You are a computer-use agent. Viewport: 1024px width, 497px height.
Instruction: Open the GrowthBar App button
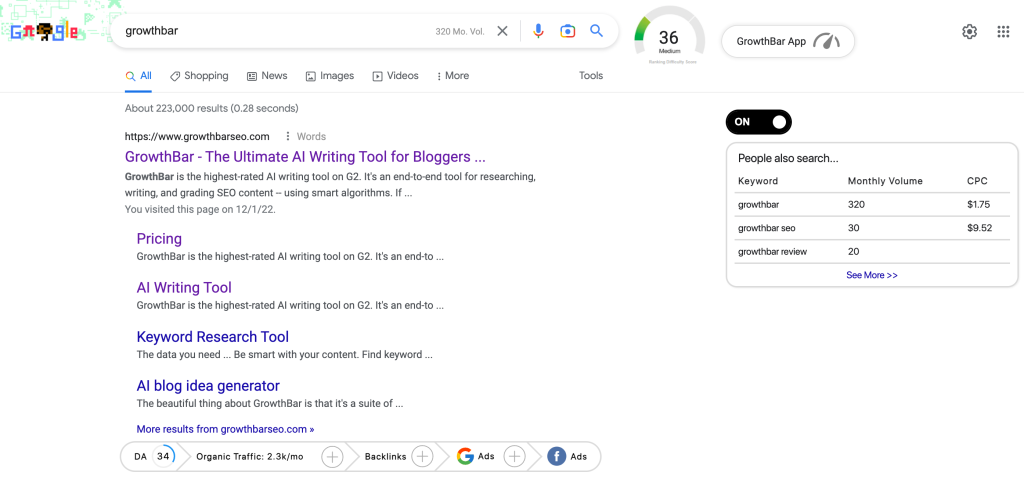[x=788, y=41]
